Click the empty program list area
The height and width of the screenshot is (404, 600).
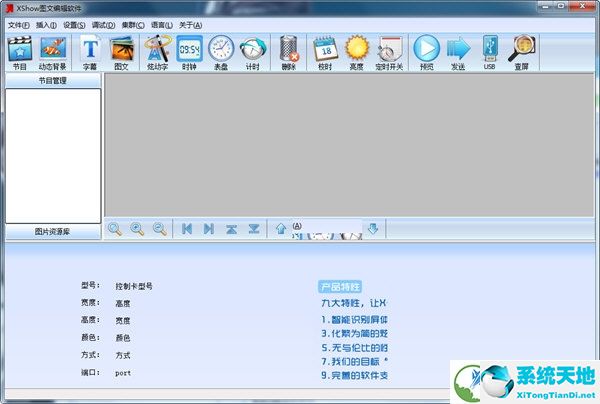(x=53, y=156)
